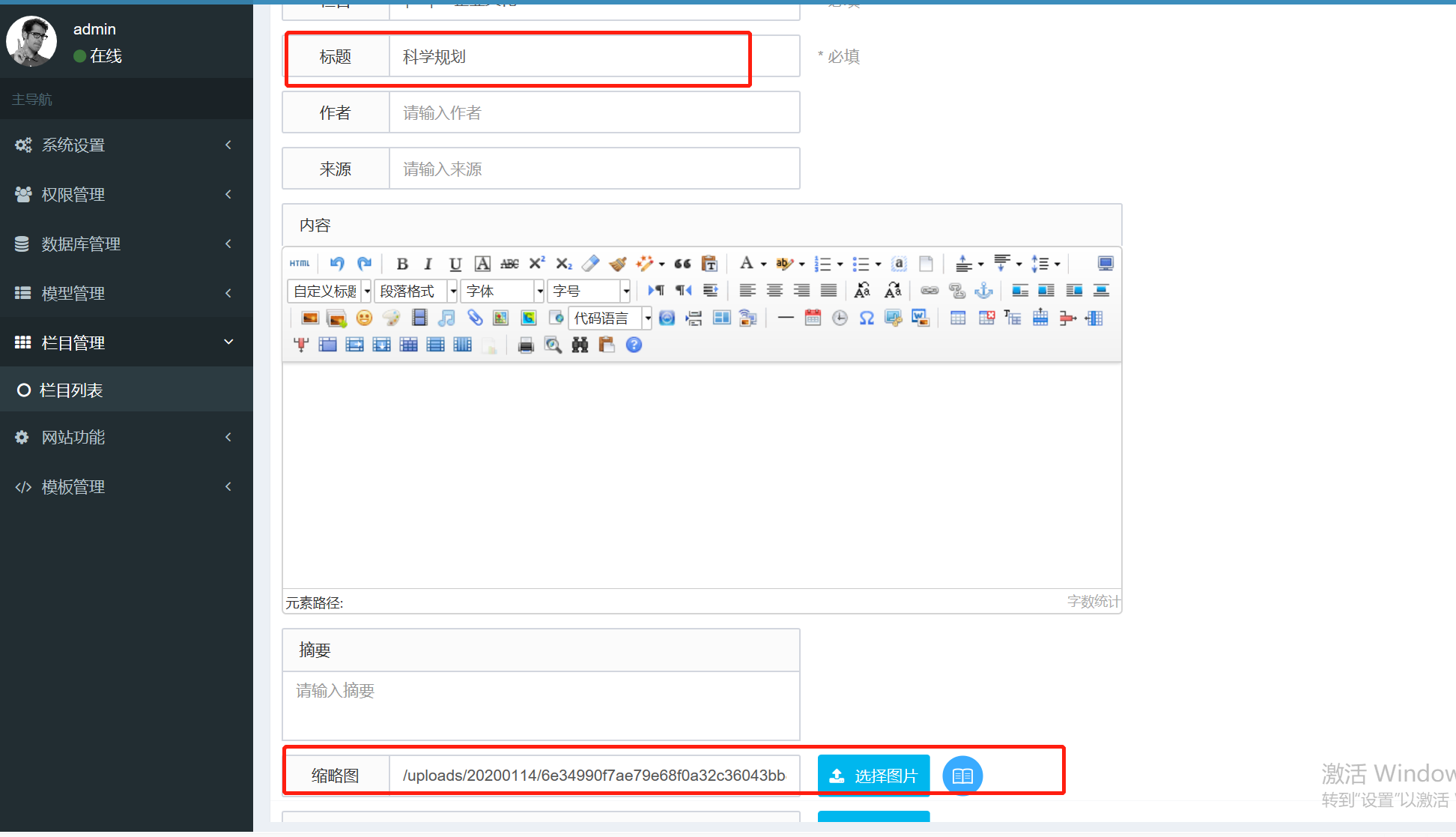The height and width of the screenshot is (837, 1456).
Task: Redo the edit with the redo arrow
Action: pos(364,264)
